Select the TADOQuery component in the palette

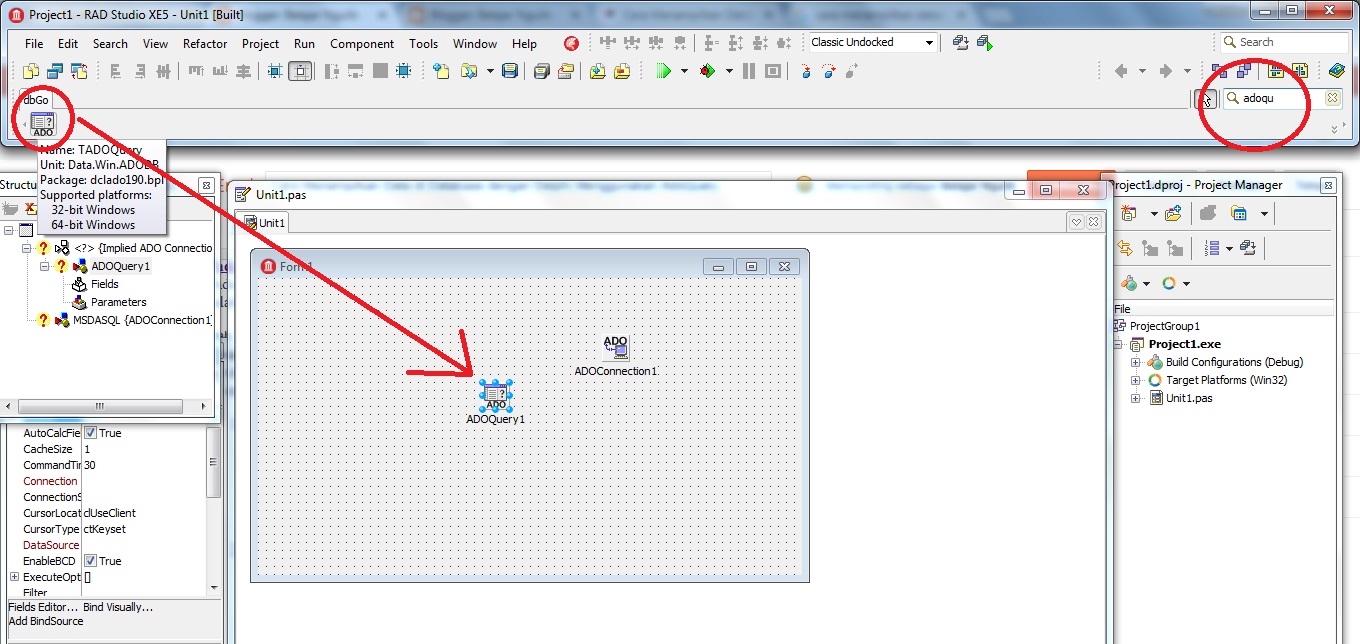pos(43,124)
